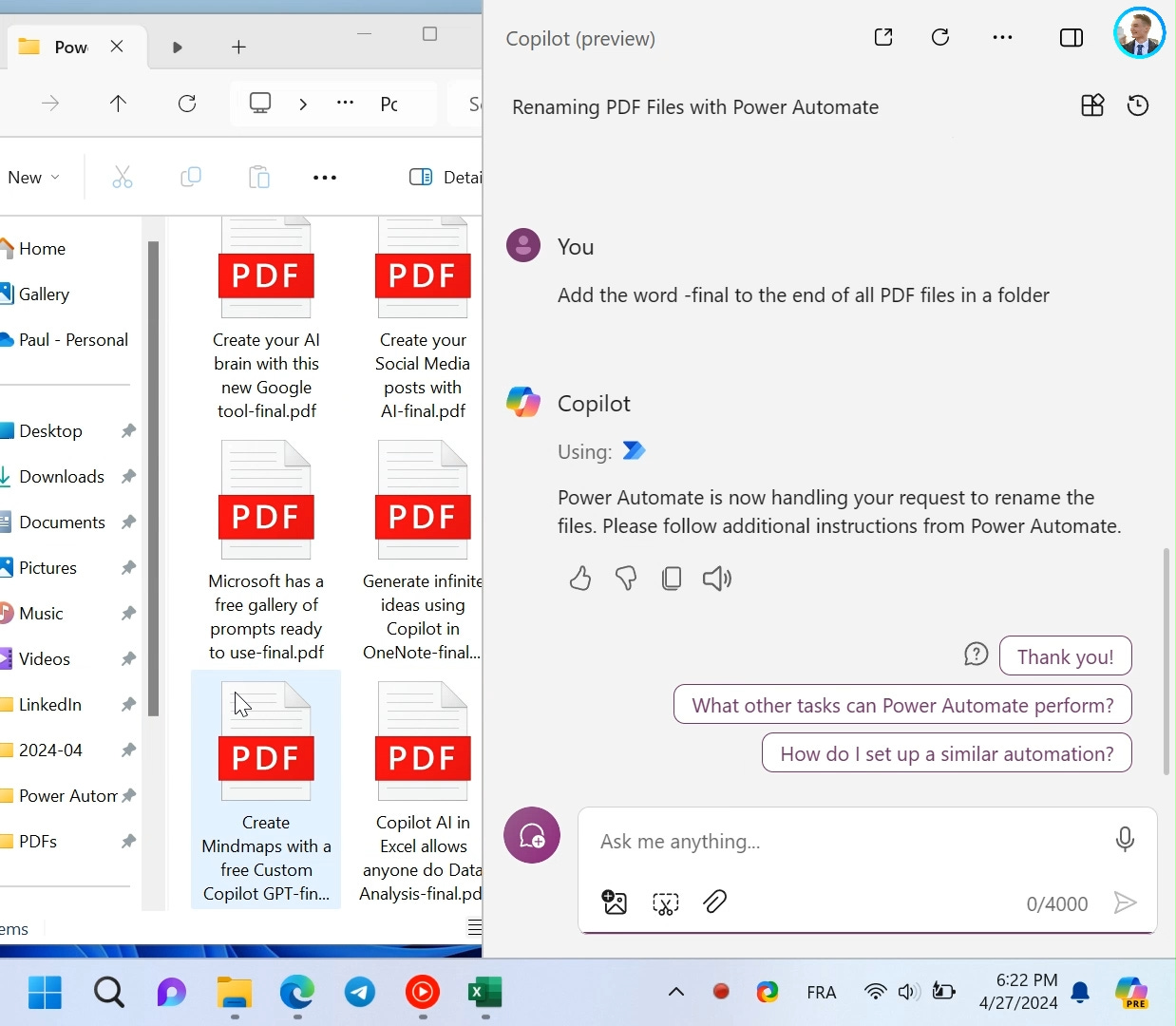This screenshot has height=1026, width=1176.
Task: Click Cut icon in File Explorer toolbar
Action: pyautogui.click(x=123, y=177)
